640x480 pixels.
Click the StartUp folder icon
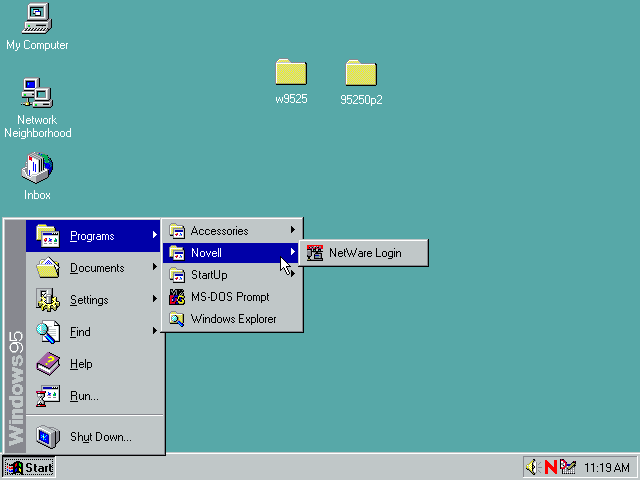click(x=177, y=275)
